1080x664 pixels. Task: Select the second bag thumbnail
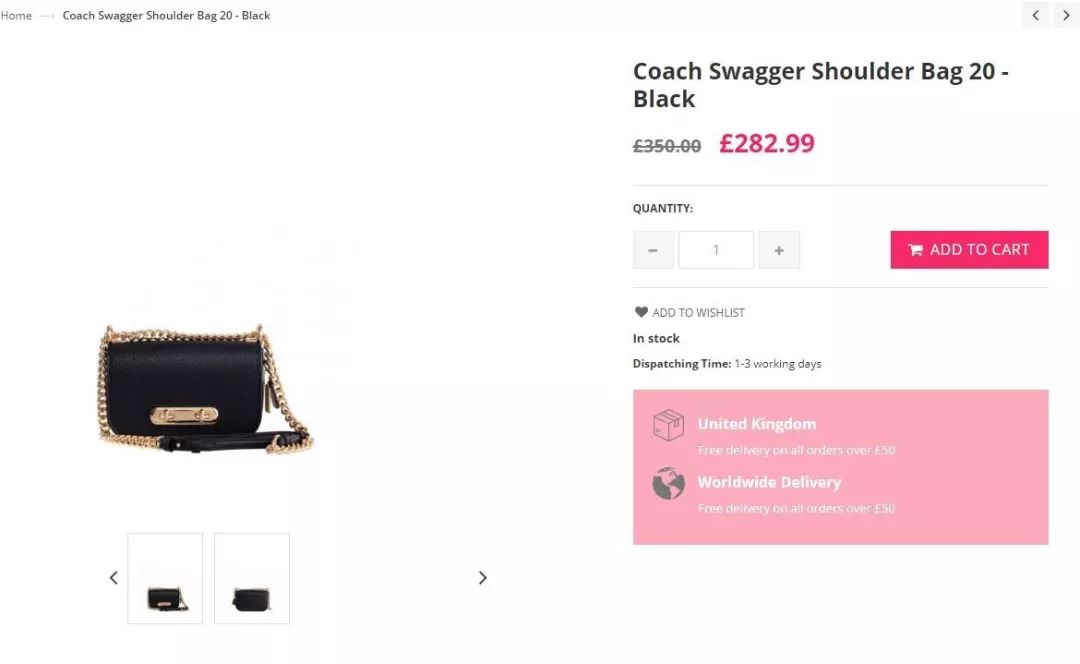tap(252, 579)
